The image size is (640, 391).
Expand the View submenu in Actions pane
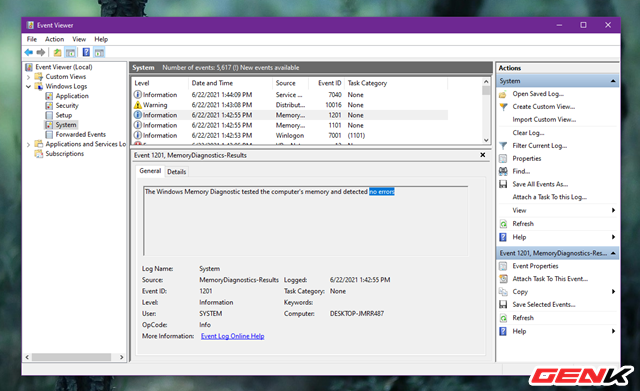point(613,211)
